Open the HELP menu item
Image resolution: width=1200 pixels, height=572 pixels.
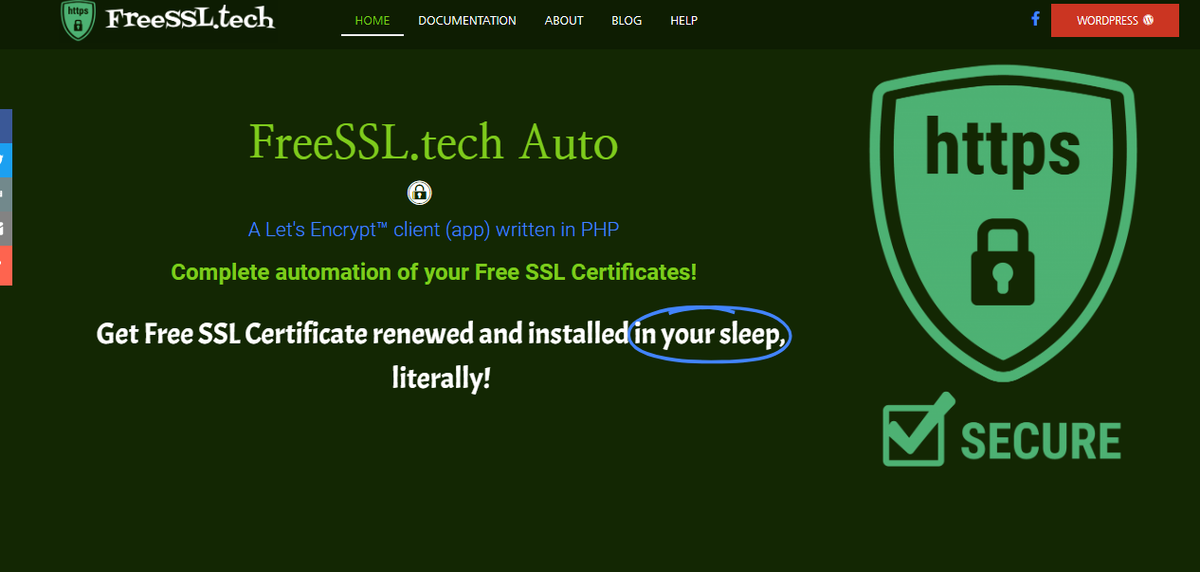684,20
